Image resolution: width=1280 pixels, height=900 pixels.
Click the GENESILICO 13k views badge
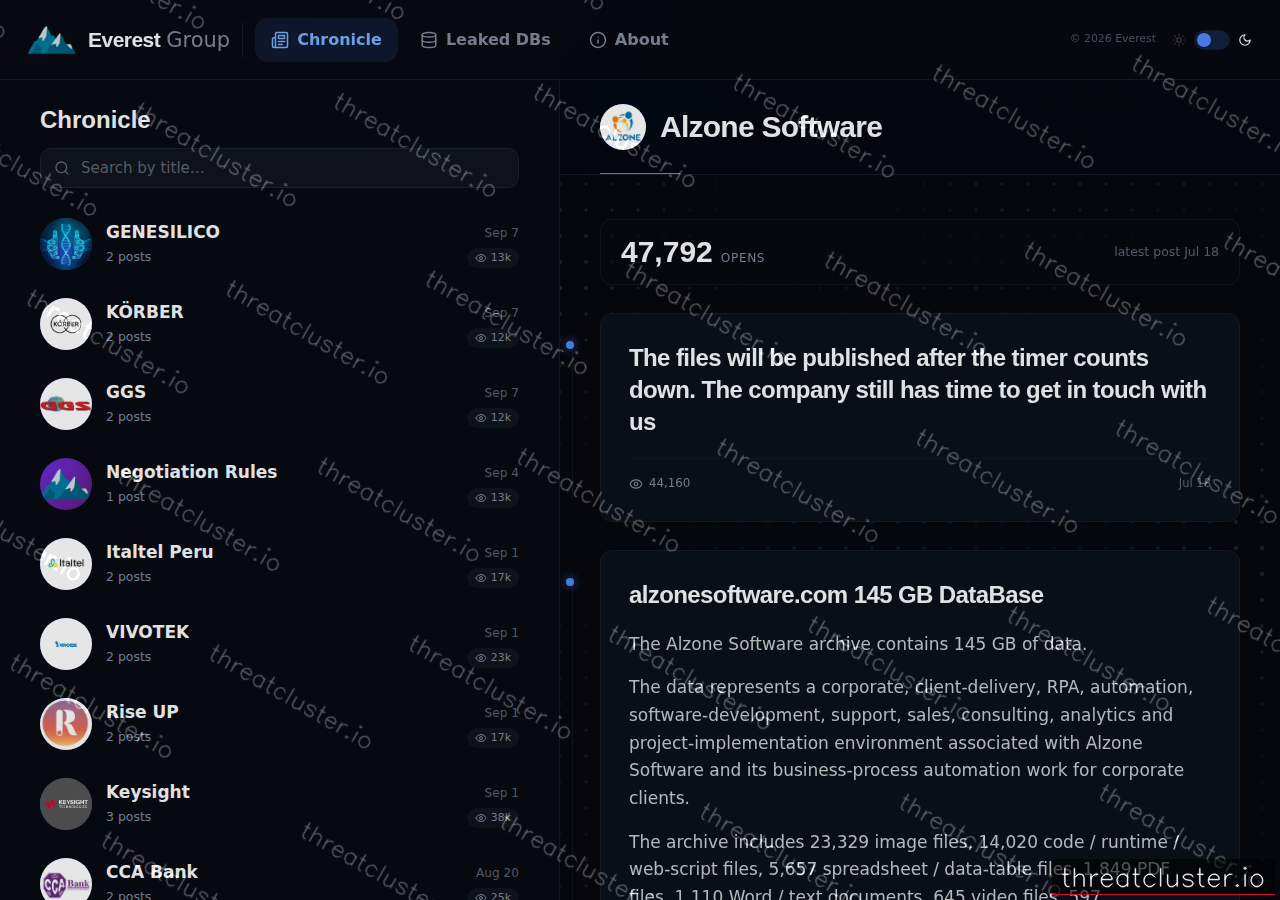pos(493,258)
